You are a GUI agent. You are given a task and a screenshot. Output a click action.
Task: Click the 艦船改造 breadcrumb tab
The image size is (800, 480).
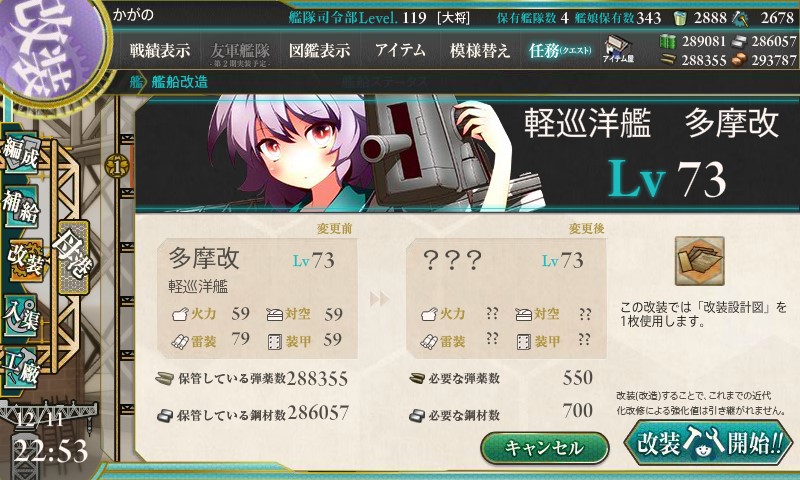click(180, 82)
